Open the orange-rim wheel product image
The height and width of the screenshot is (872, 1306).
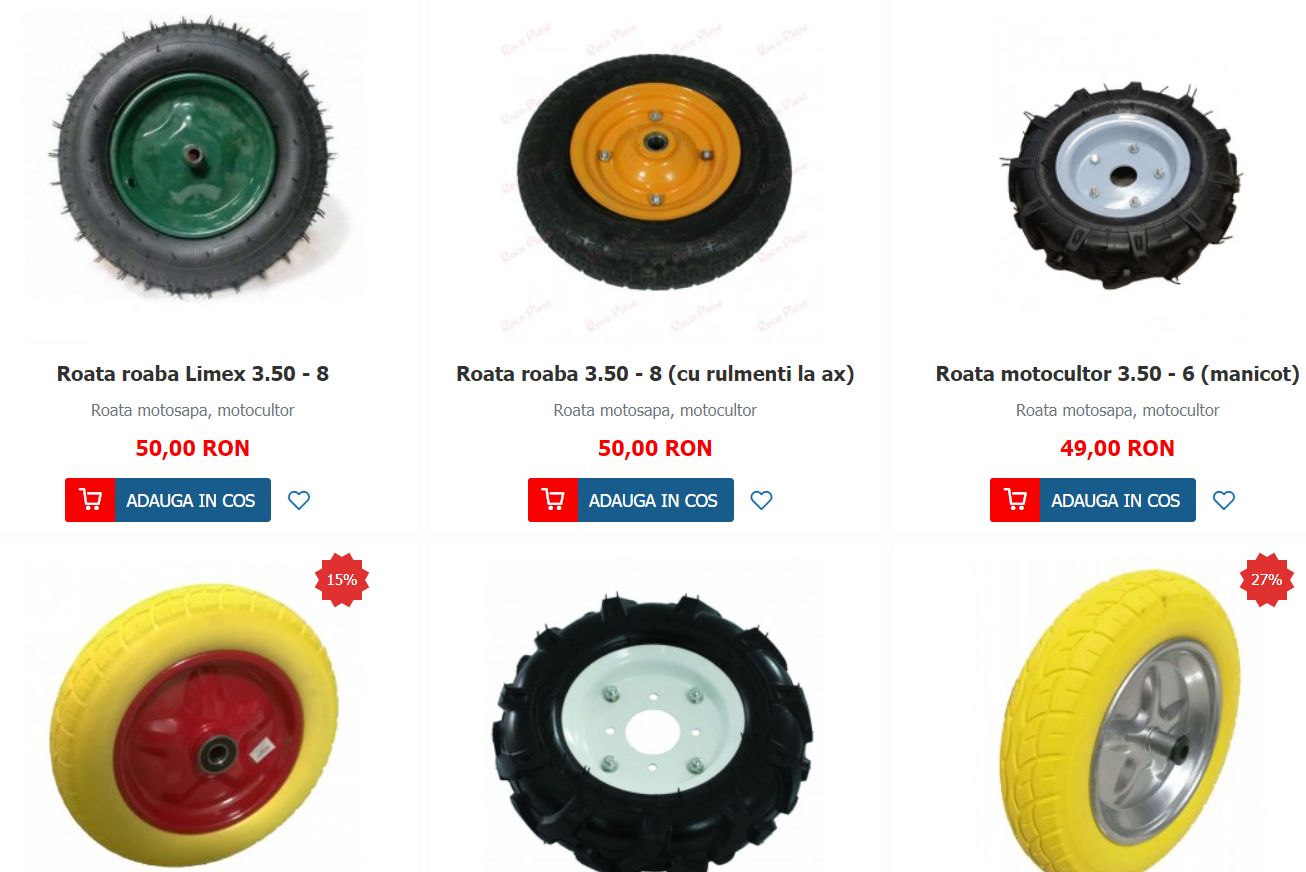coord(655,170)
